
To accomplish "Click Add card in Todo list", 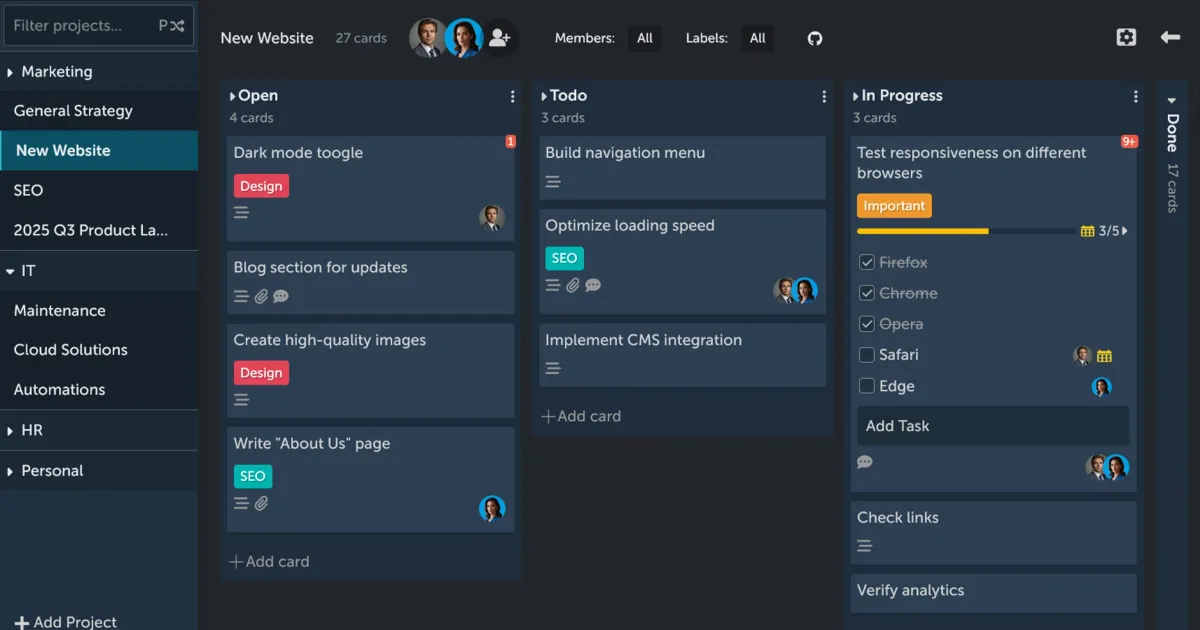I will (581, 416).
